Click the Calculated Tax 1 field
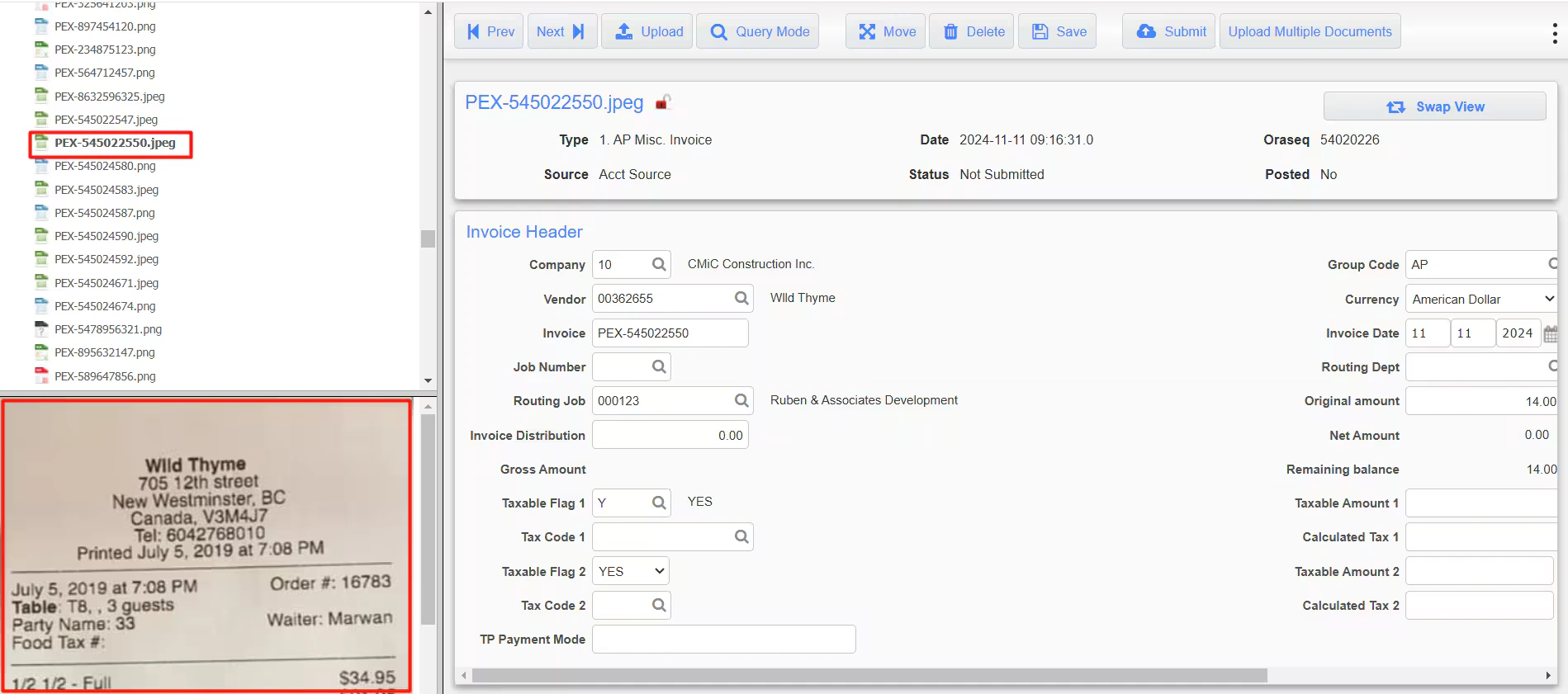Viewport: 1568px width, 694px height. (x=1481, y=536)
